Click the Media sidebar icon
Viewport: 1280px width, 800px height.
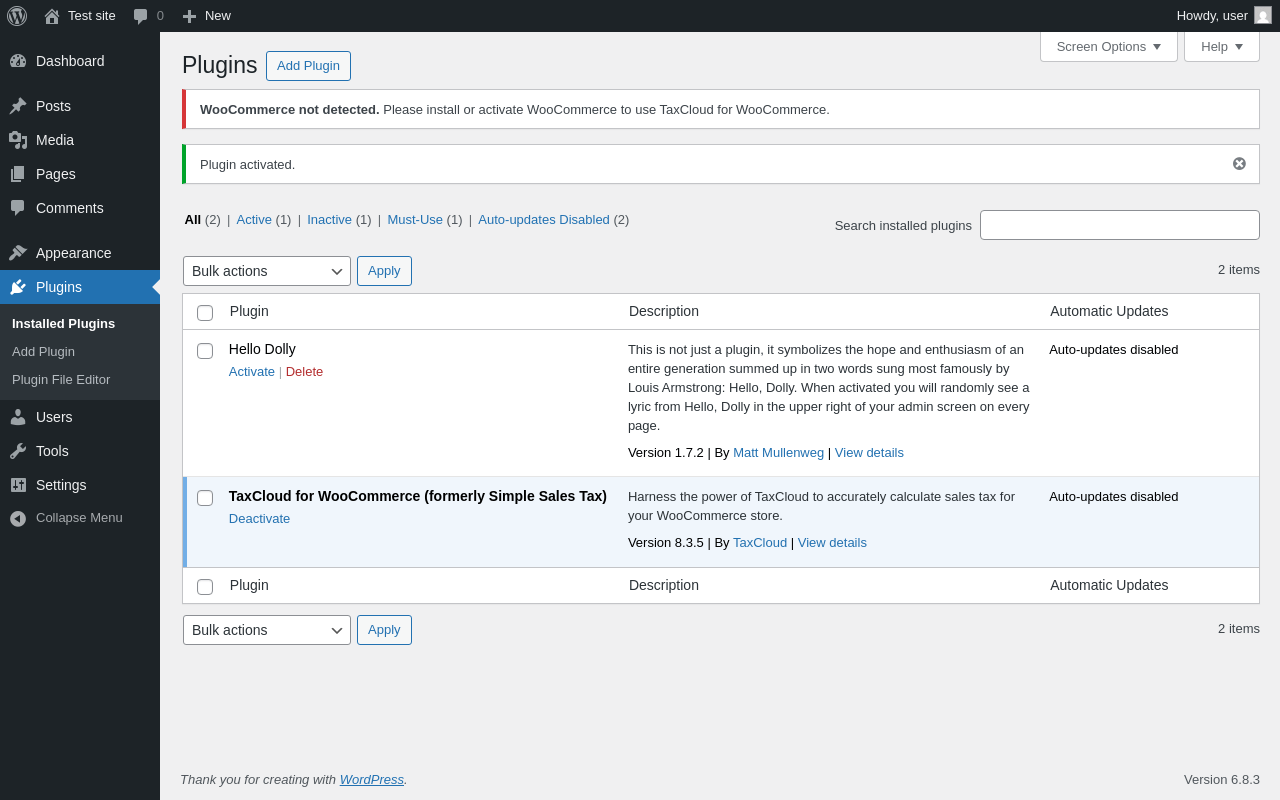pos(18,140)
